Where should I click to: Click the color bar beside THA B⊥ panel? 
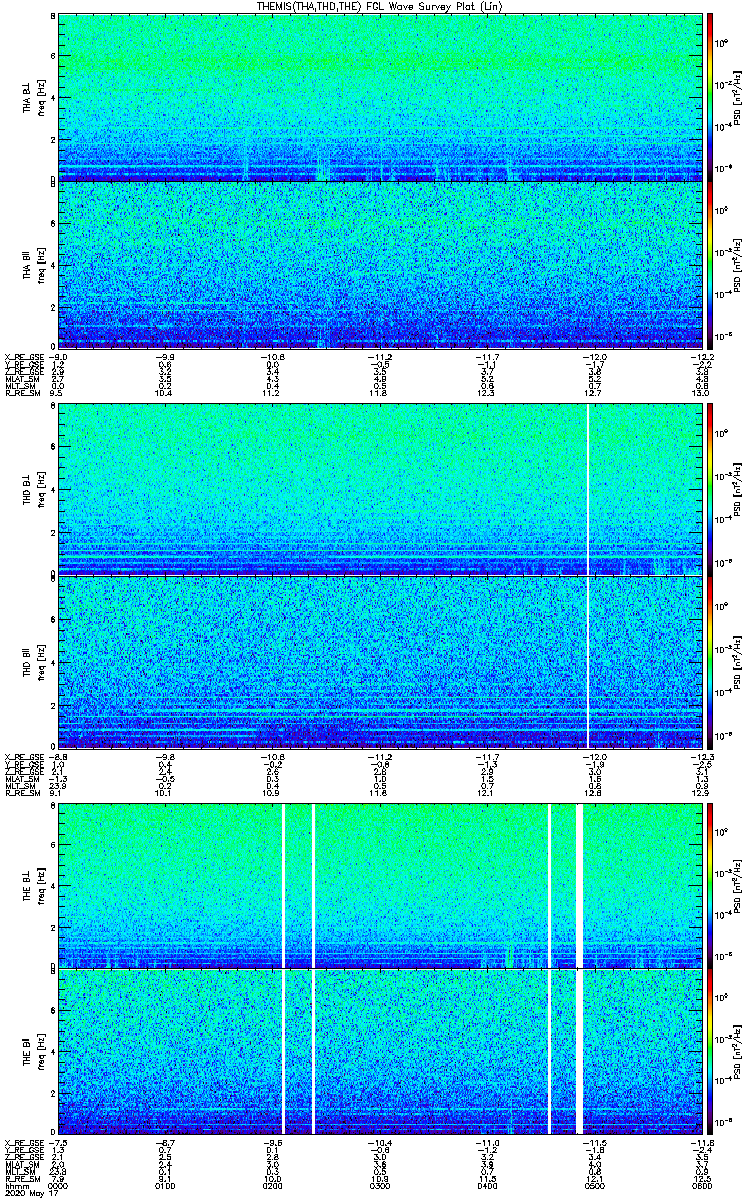[x=711, y=97]
